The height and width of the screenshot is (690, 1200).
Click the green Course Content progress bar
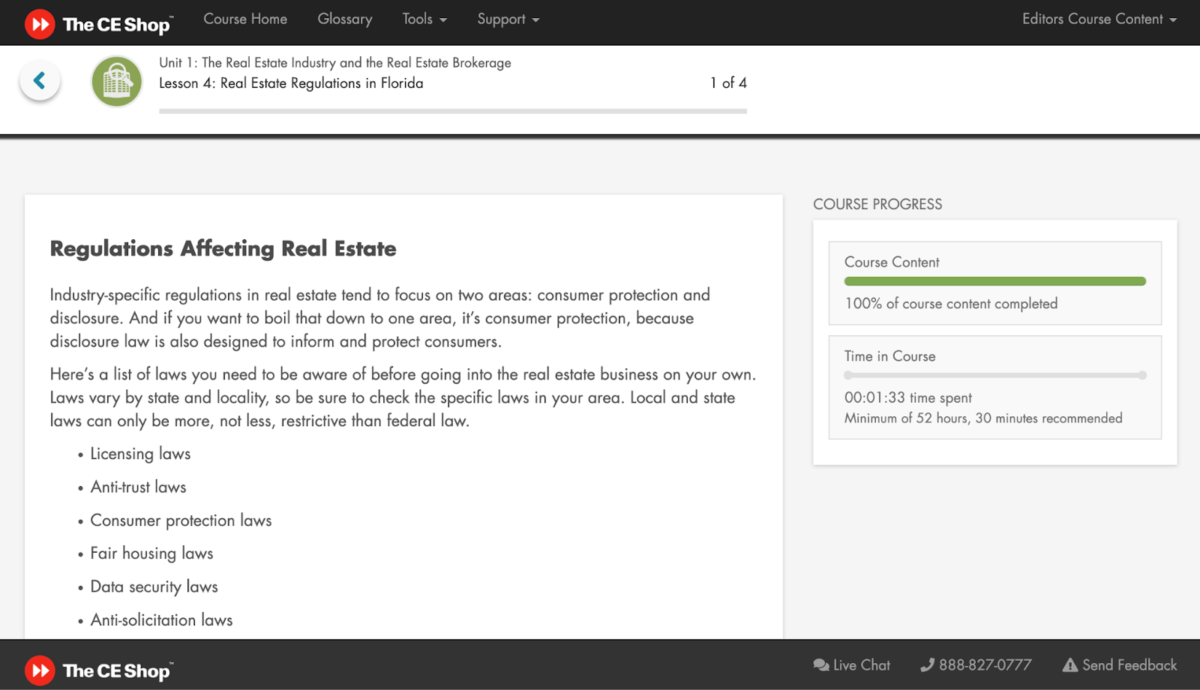(x=995, y=282)
